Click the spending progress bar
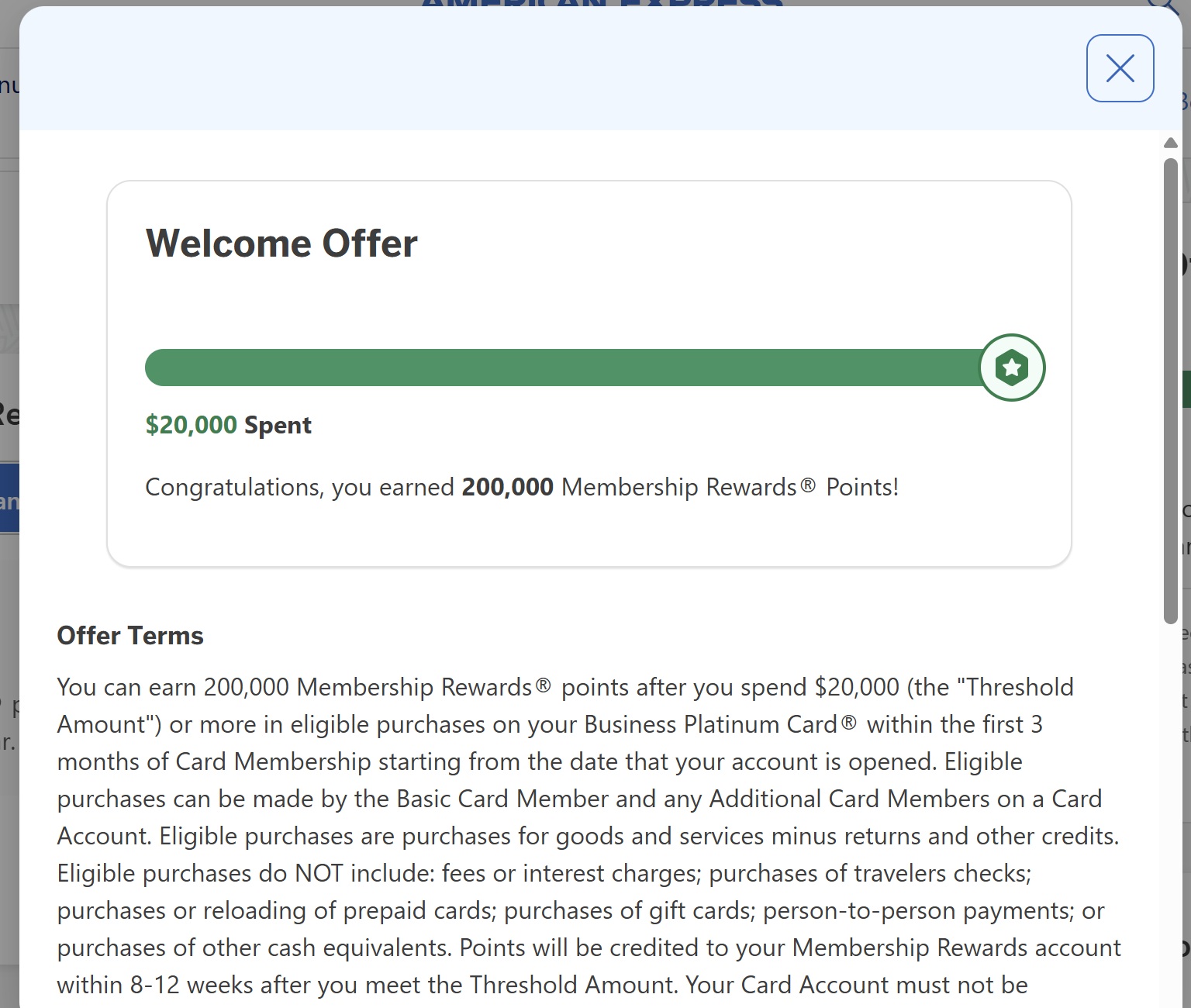The width and height of the screenshot is (1191, 1008). point(543,367)
